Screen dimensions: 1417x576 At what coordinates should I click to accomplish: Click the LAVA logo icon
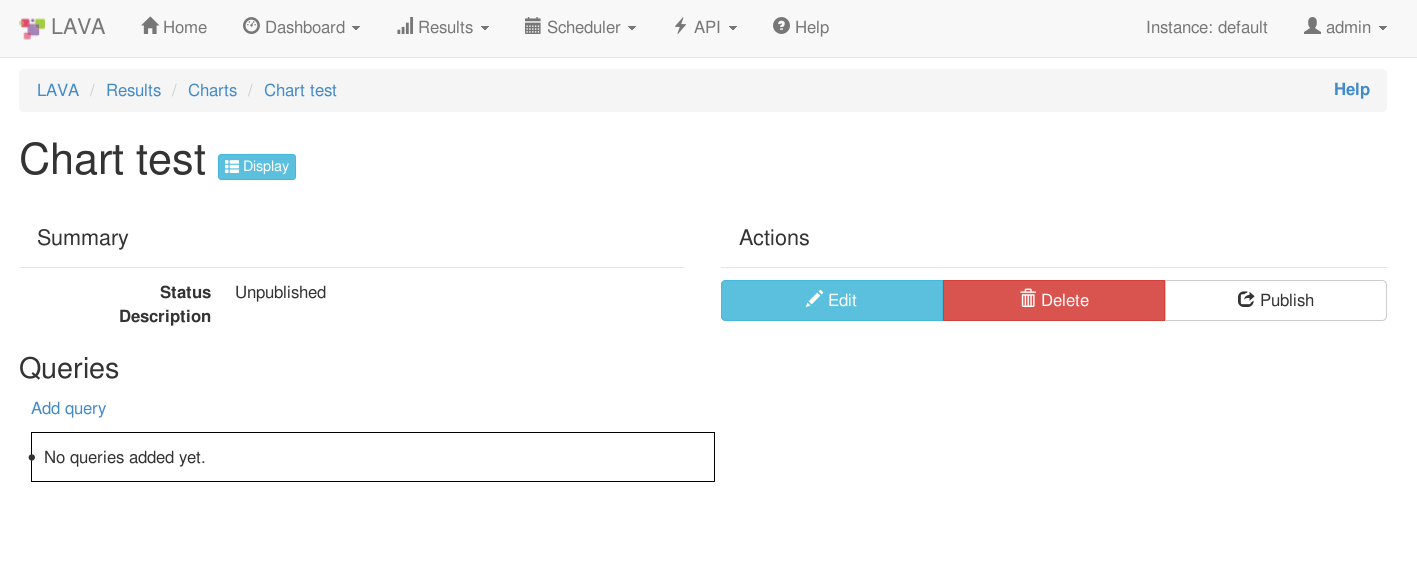tap(32, 28)
